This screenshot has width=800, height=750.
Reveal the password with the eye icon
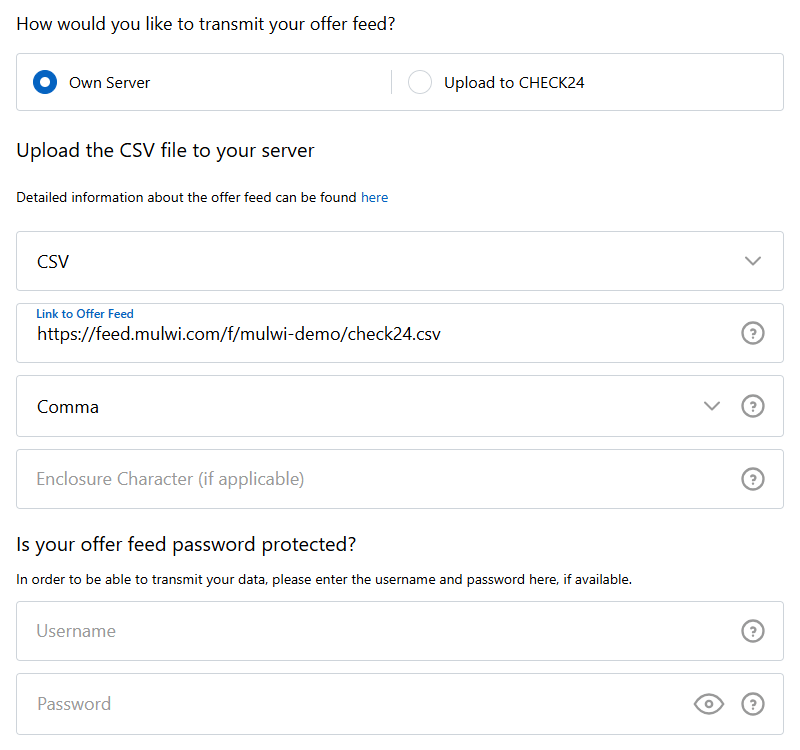709,704
